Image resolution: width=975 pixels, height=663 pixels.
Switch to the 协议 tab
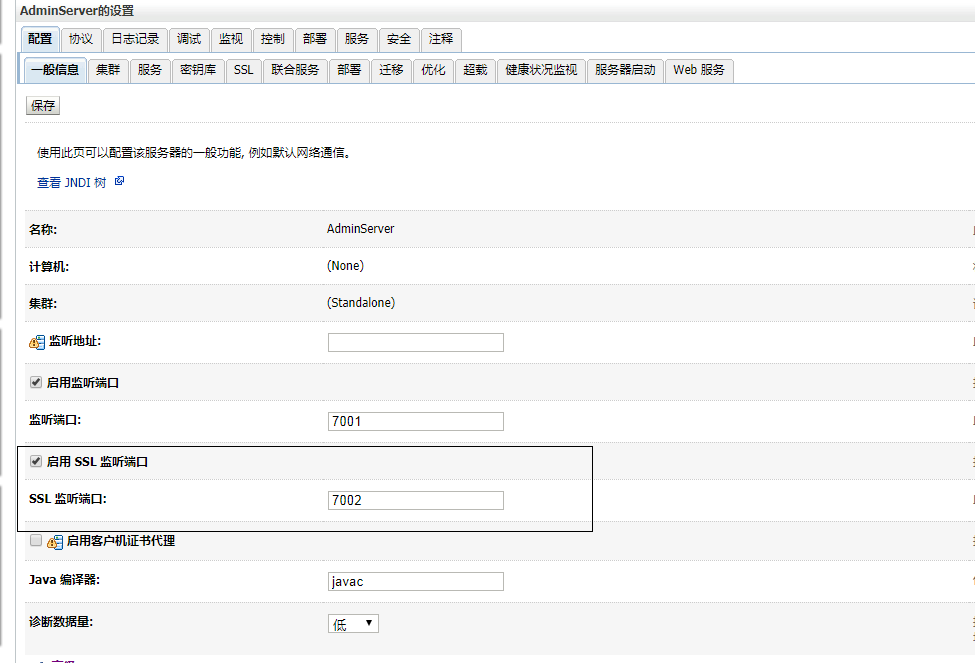coord(81,39)
